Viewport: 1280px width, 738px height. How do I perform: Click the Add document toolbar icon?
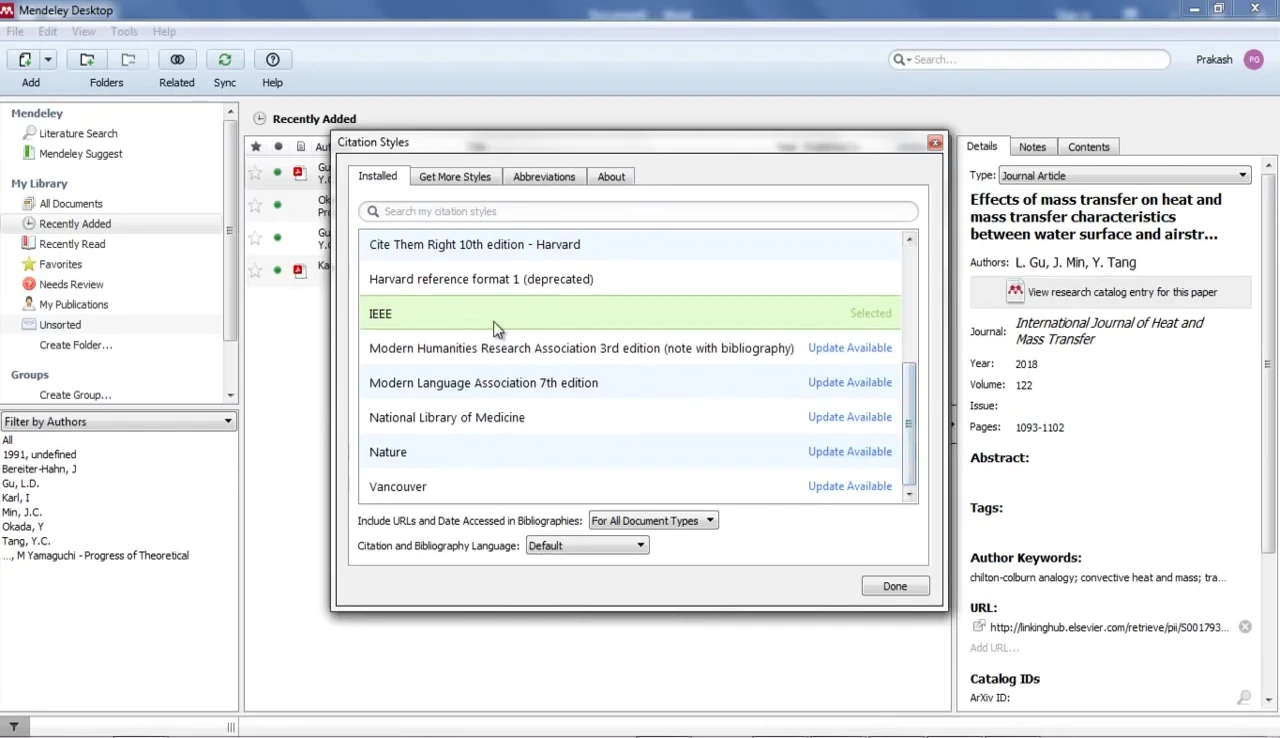25,60
